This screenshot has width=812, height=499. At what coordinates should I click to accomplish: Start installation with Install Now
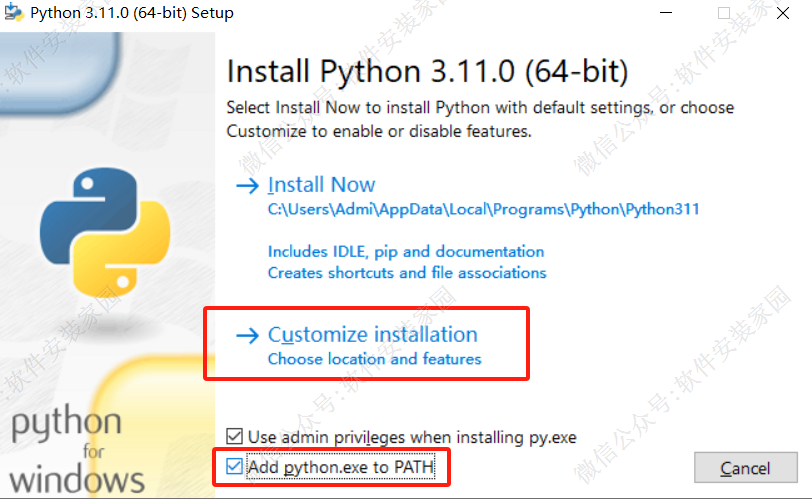click(x=321, y=185)
